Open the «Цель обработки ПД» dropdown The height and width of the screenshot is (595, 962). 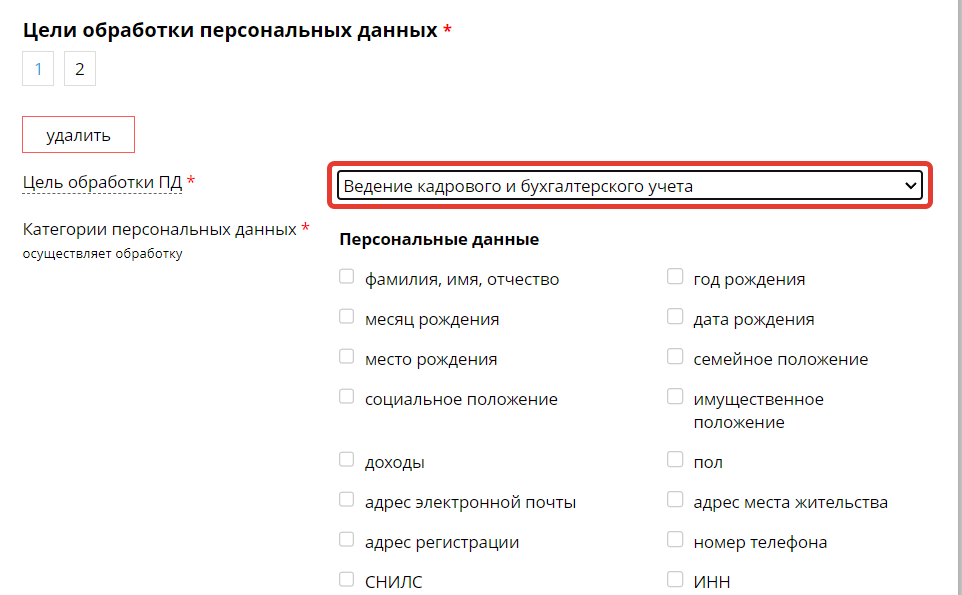[x=628, y=185]
